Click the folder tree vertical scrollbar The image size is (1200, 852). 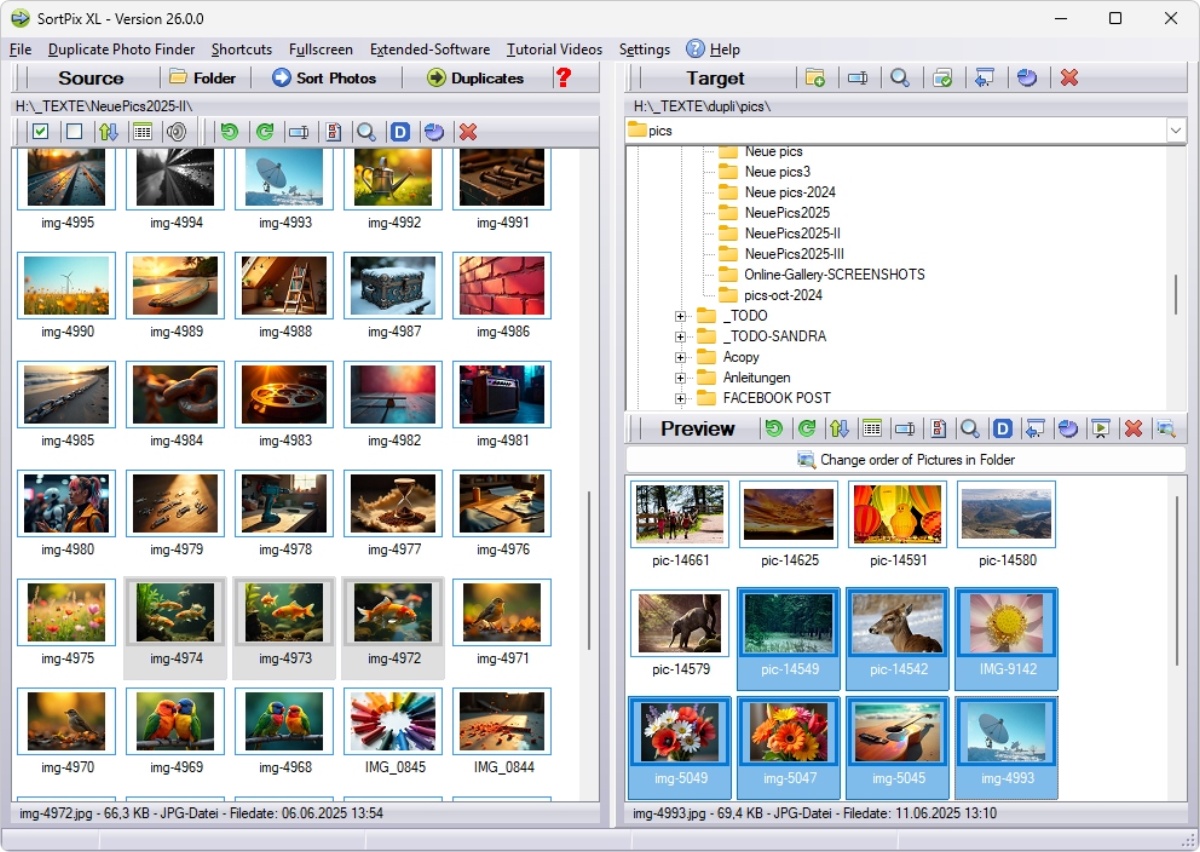click(1175, 295)
